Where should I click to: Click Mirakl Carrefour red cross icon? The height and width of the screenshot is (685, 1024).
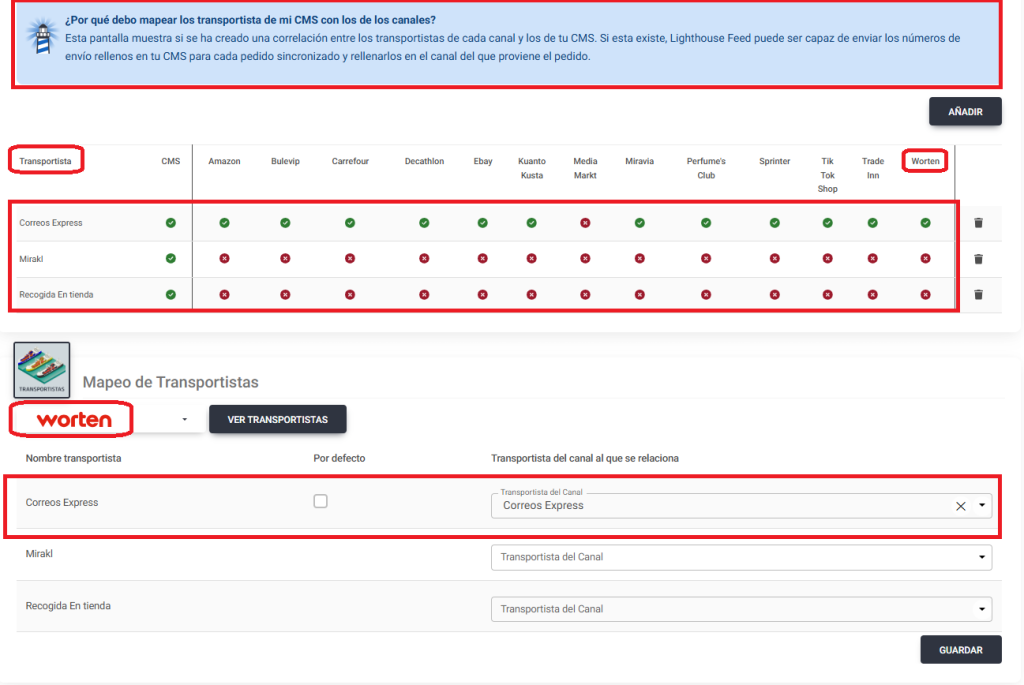click(350, 259)
